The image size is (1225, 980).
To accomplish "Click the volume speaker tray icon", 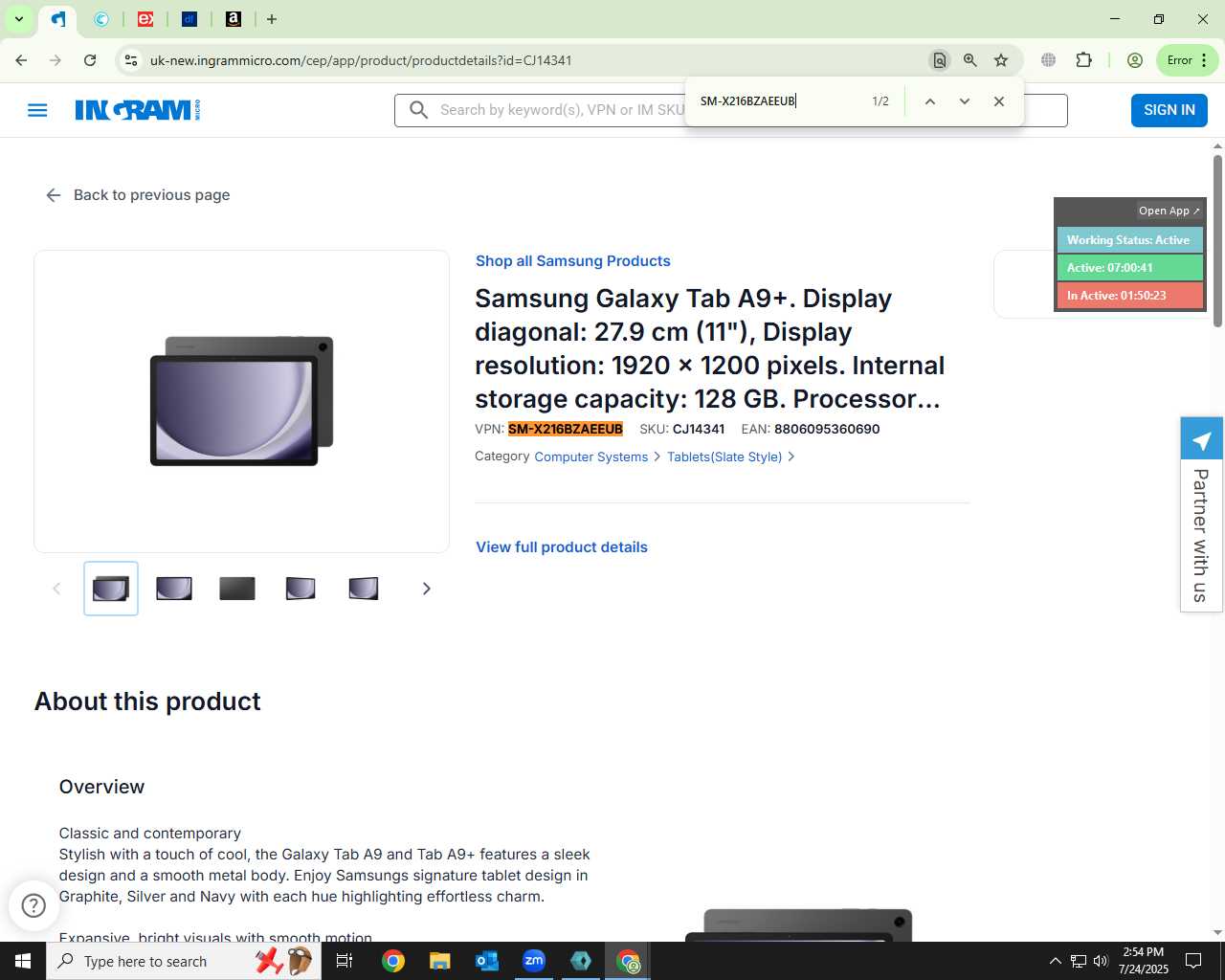I will click(x=1101, y=961).
